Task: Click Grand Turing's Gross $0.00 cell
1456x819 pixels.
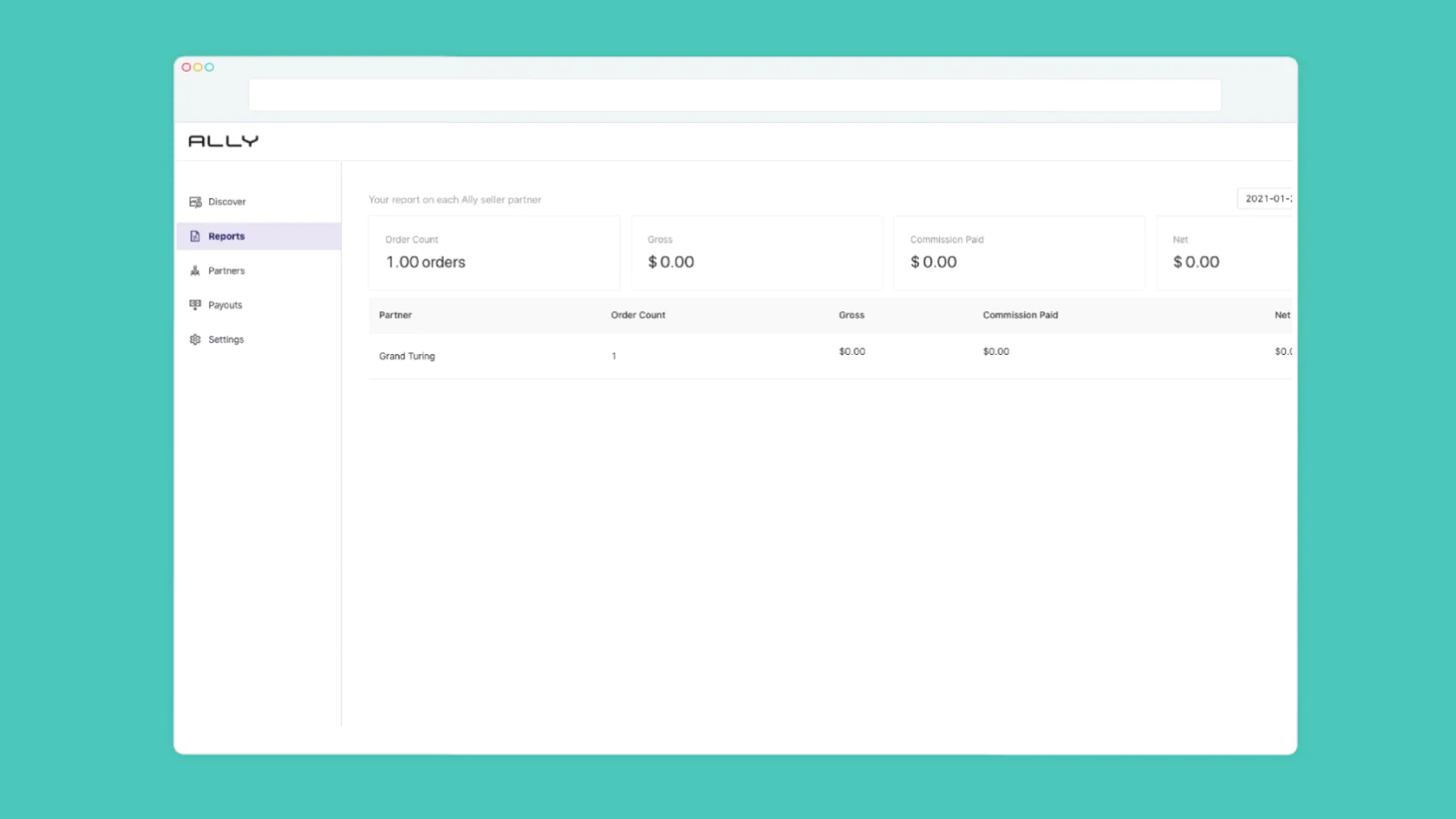Action: click(x=852, y=351)
